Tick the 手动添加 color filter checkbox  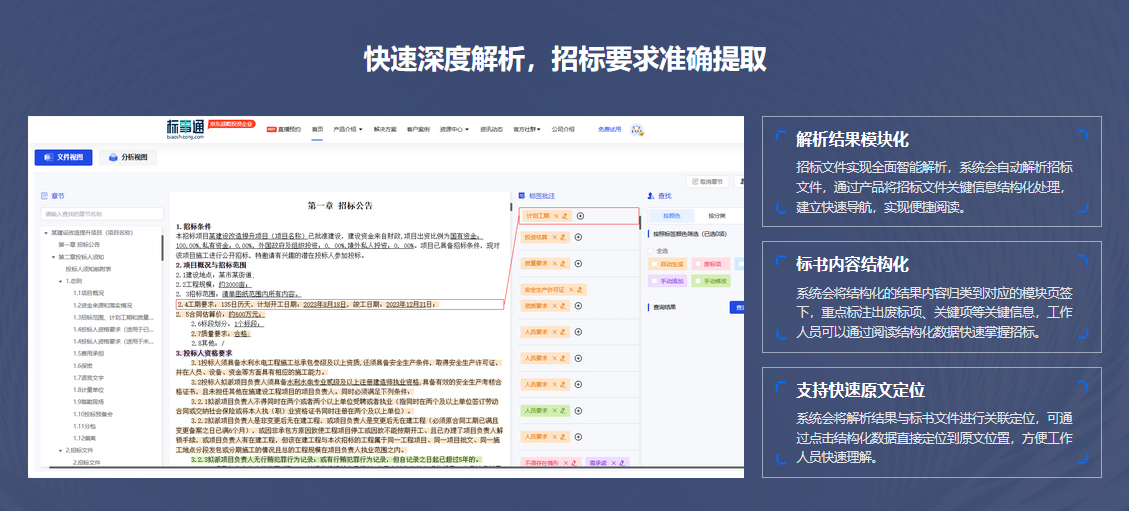(654, 281)
